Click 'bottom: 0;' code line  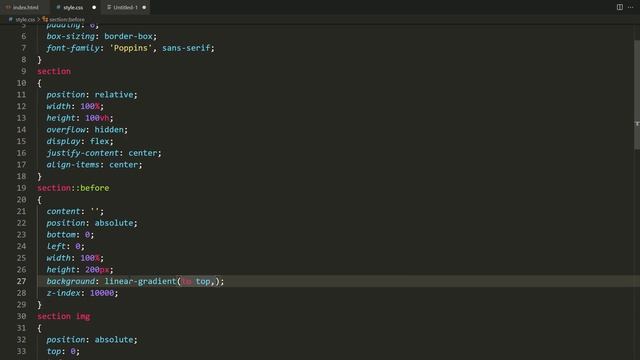tap(70, 235)
